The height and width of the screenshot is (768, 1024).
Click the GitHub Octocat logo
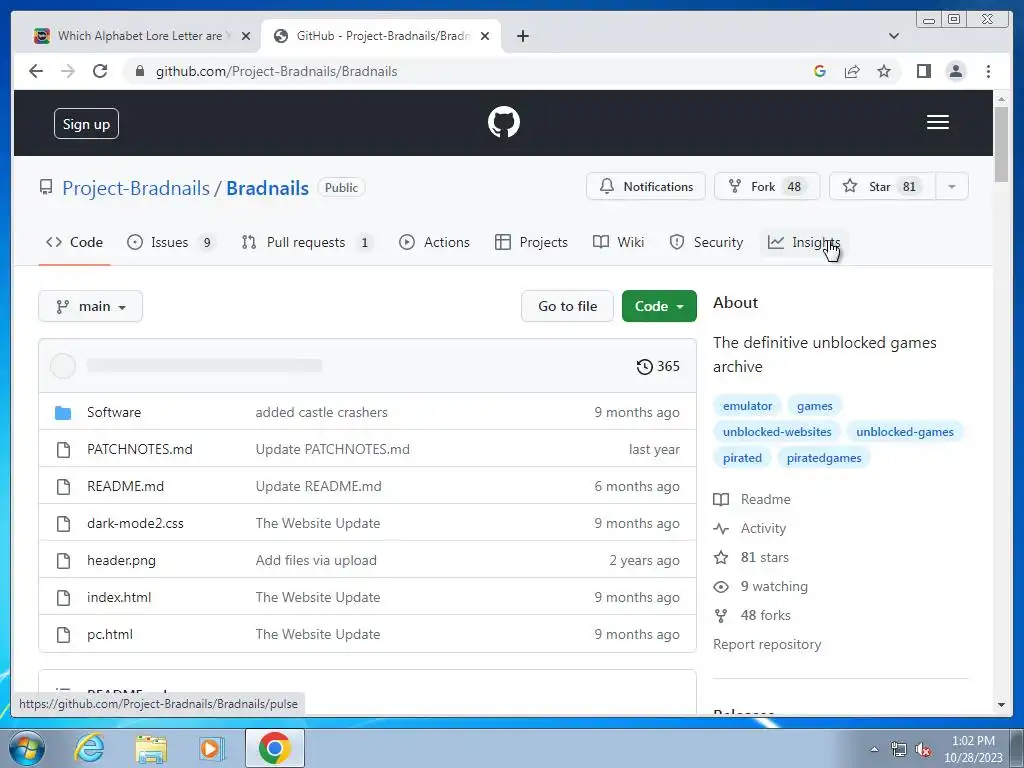(504, 122)
